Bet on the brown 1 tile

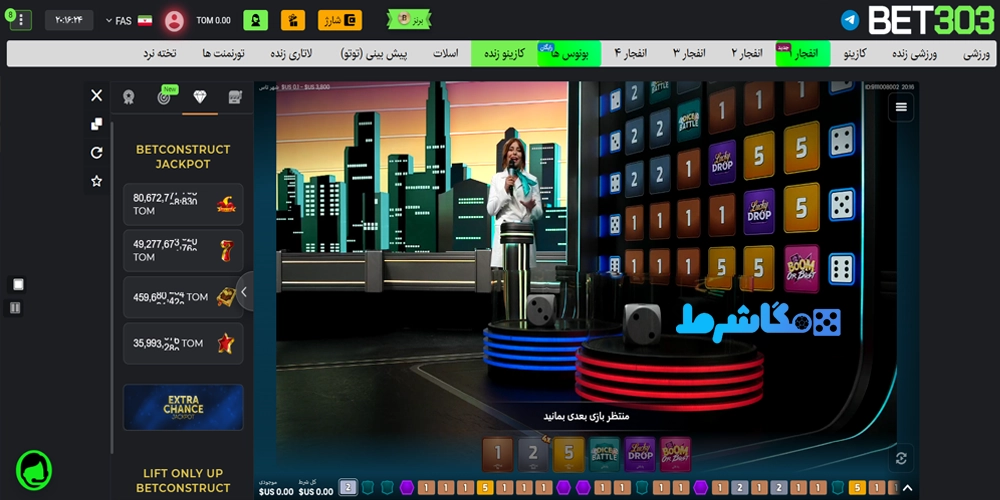[x=497, y=455]
